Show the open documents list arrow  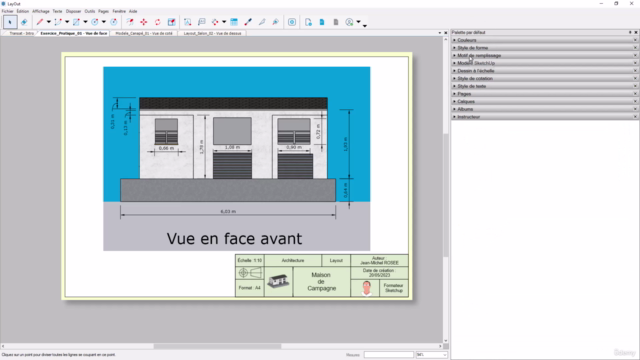[x=440, y=33]
